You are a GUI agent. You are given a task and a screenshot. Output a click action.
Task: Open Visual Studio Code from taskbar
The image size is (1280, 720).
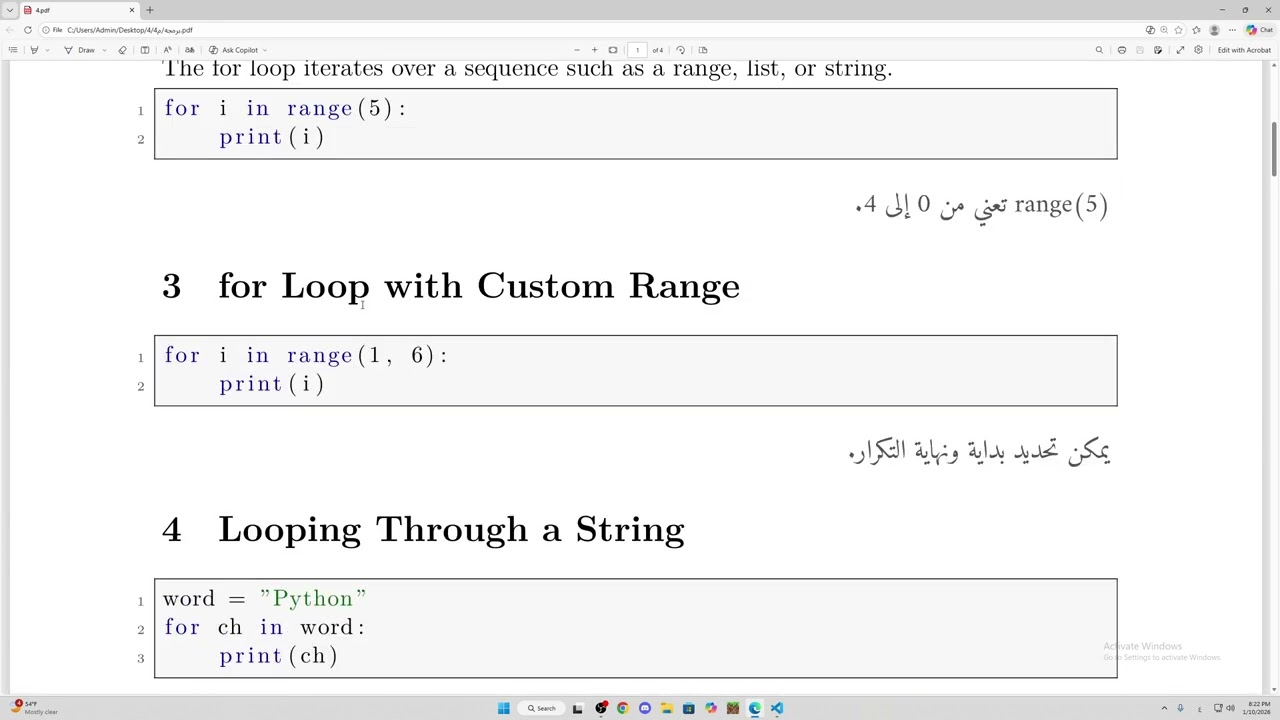pyautogui.click(x=777, y=708)
